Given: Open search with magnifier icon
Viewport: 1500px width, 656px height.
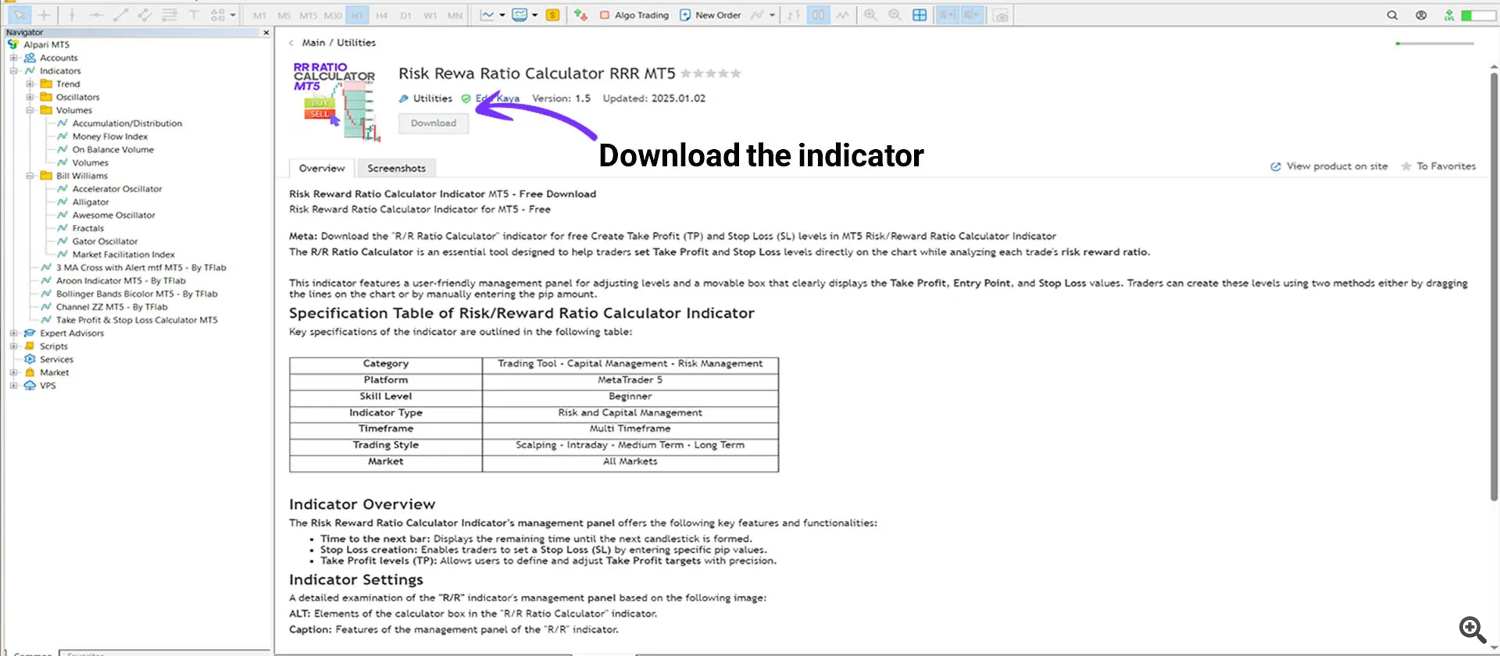Looking at the screenshot, I should pos(1393,15).
